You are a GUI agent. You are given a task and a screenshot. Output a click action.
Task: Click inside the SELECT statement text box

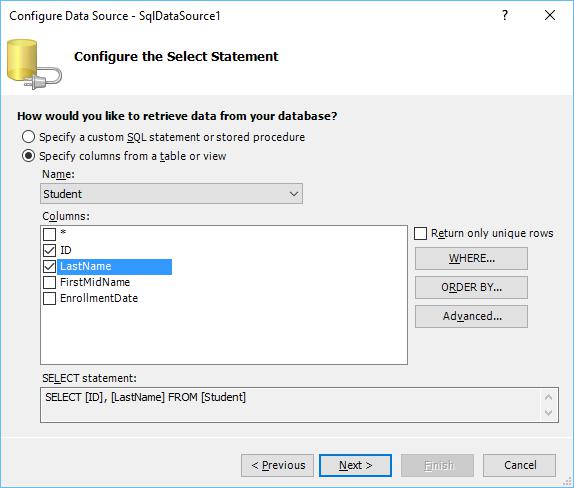click(290, 405)
